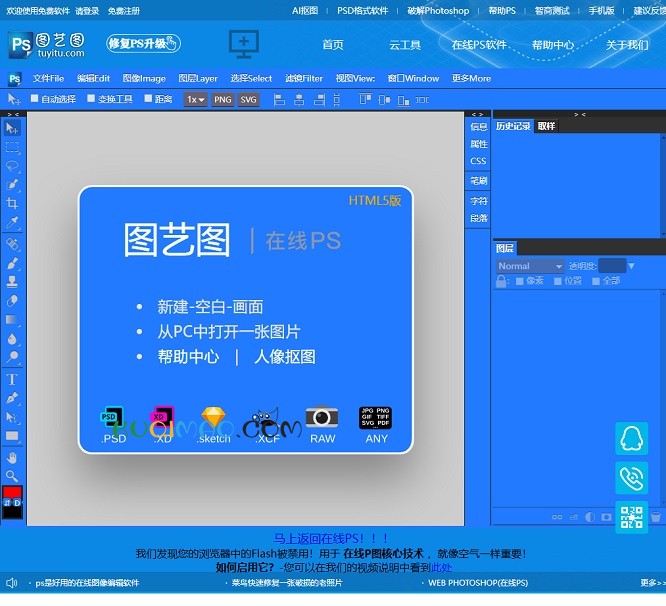
Task: Click the QQ penguin contact icon
Action: tap(632, 438)
